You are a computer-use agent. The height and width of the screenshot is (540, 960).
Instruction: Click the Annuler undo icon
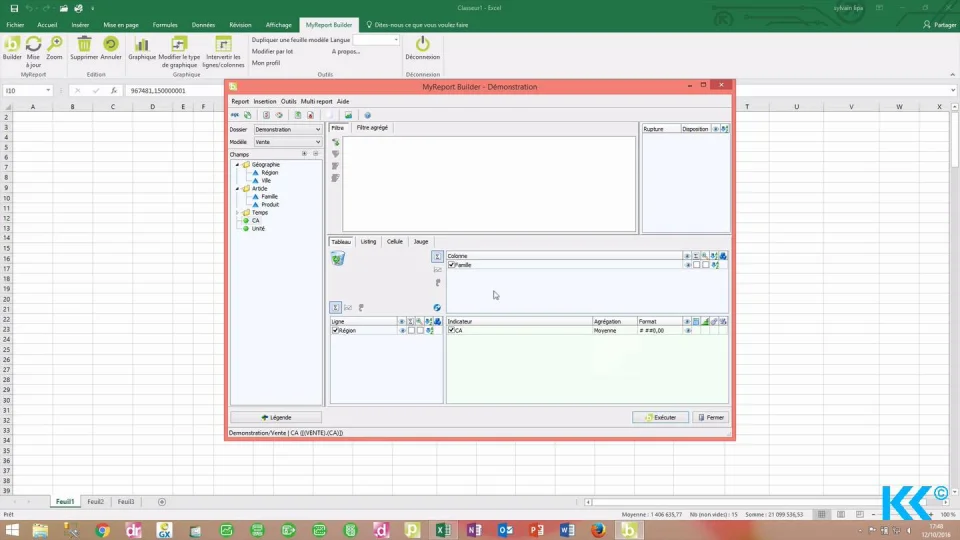point(111,44)
